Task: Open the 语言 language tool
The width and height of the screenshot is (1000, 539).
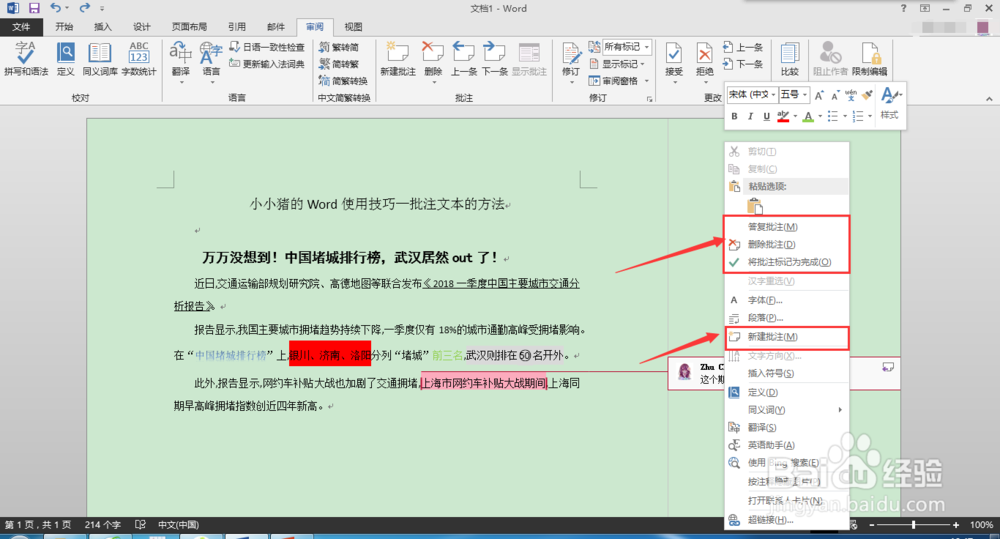Action: tap(211, 61)
